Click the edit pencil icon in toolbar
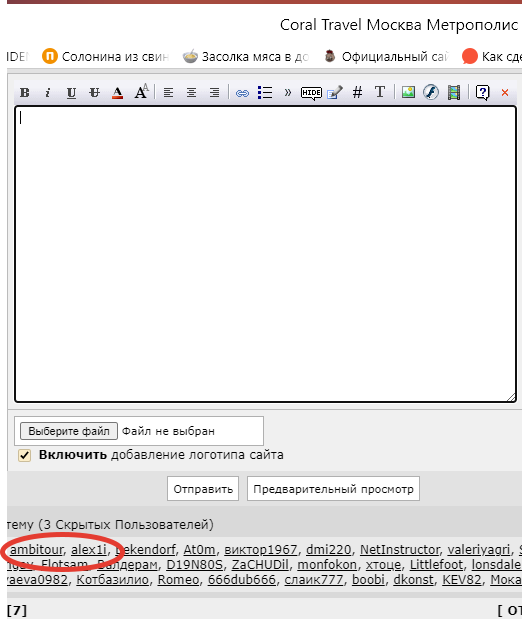Viewport: 522px width, 619px height. point(334,92)
